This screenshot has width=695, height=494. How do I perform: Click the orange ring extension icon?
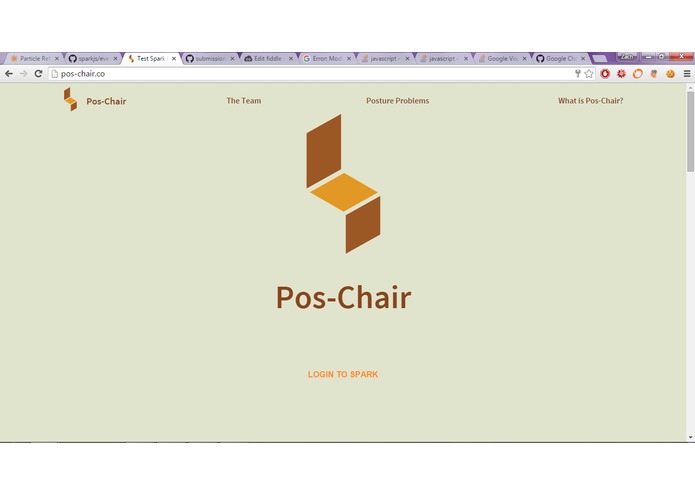[637, 74]
